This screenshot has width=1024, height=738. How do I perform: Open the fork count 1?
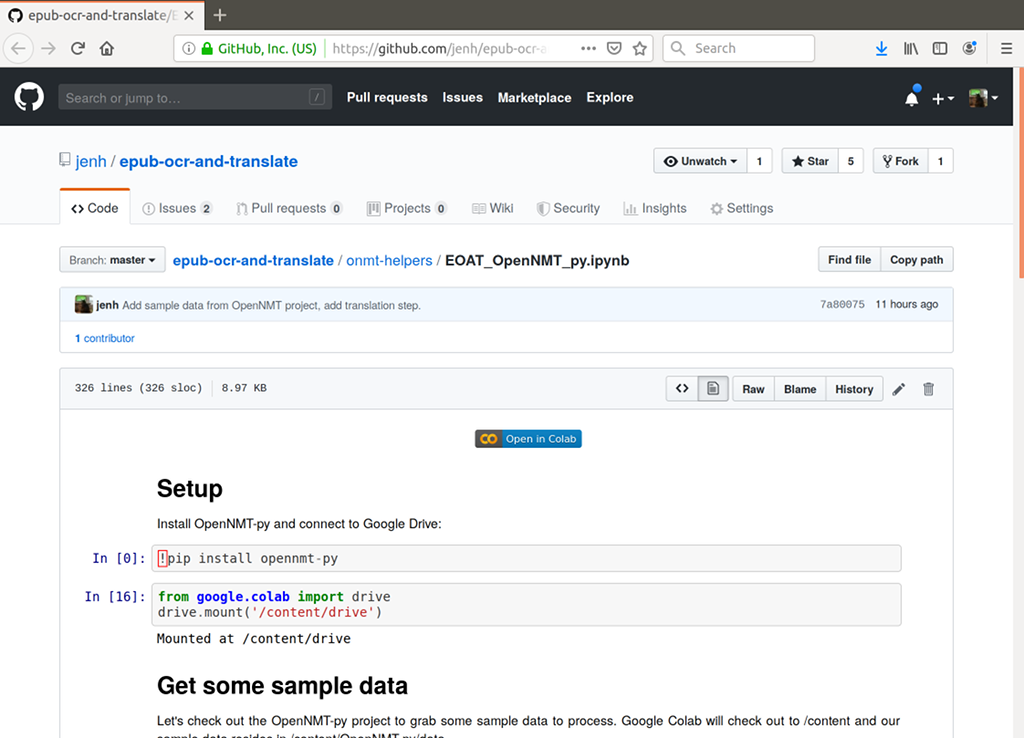coord(940,161)
